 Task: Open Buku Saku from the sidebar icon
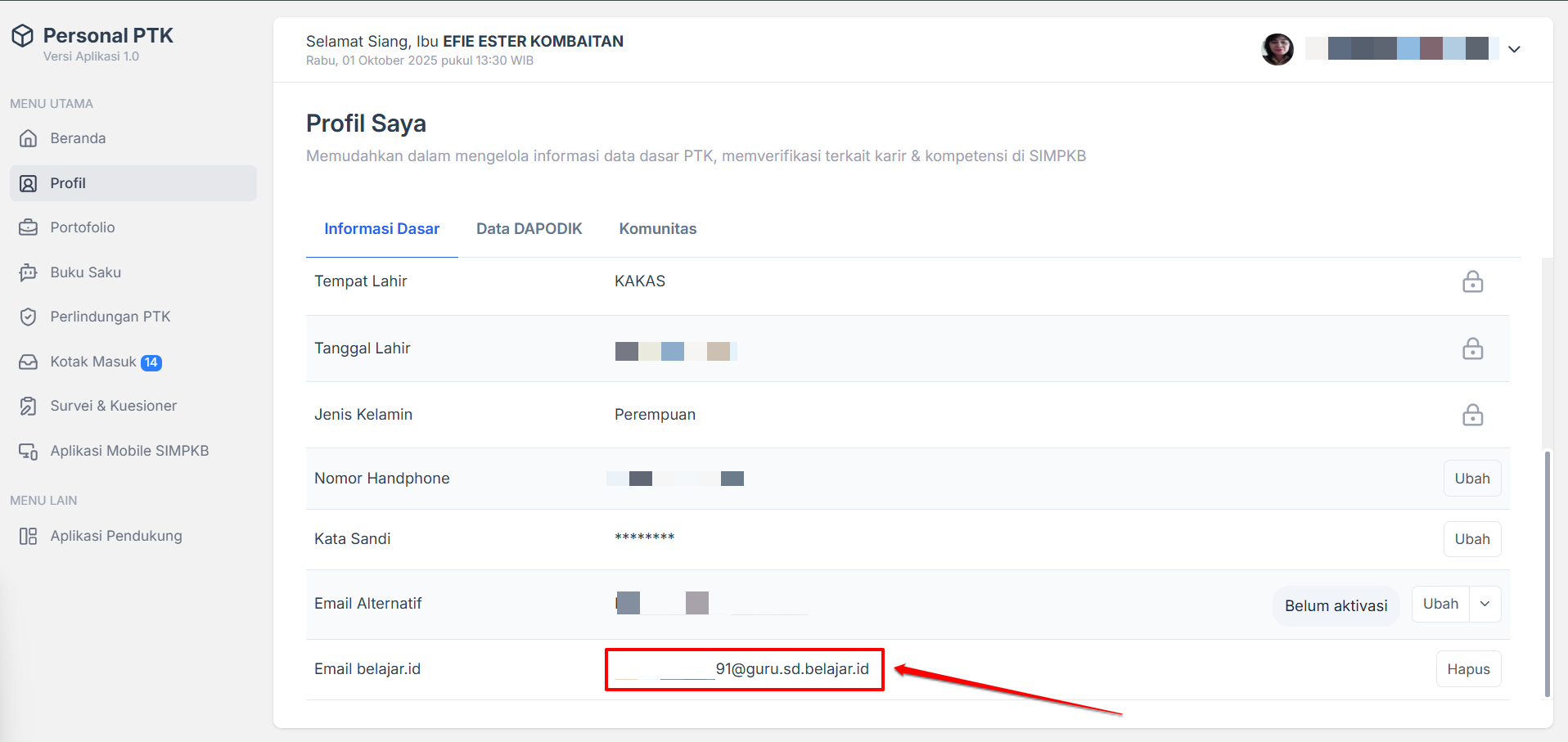(29, 272)
